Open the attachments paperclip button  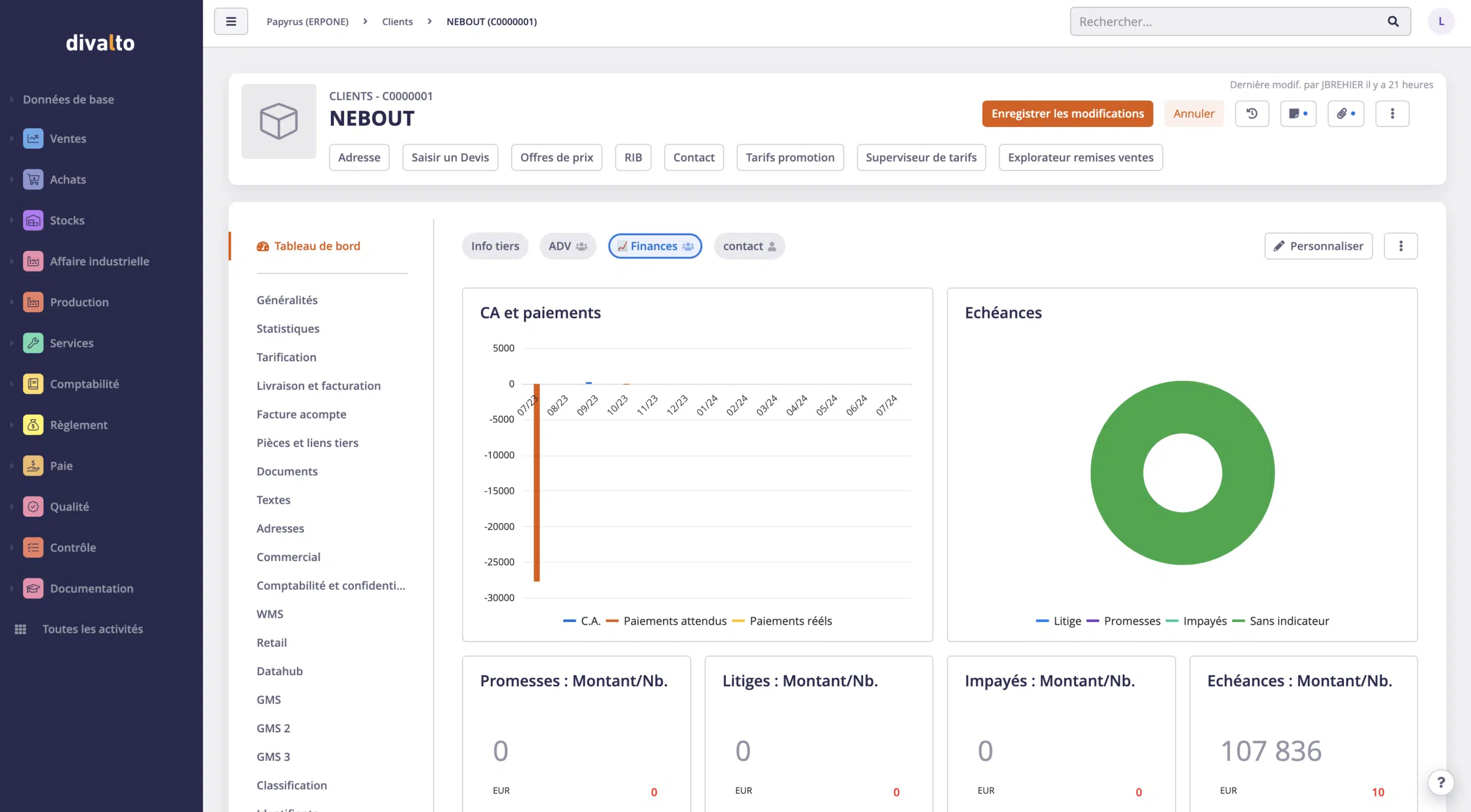tap(1345, 114)
